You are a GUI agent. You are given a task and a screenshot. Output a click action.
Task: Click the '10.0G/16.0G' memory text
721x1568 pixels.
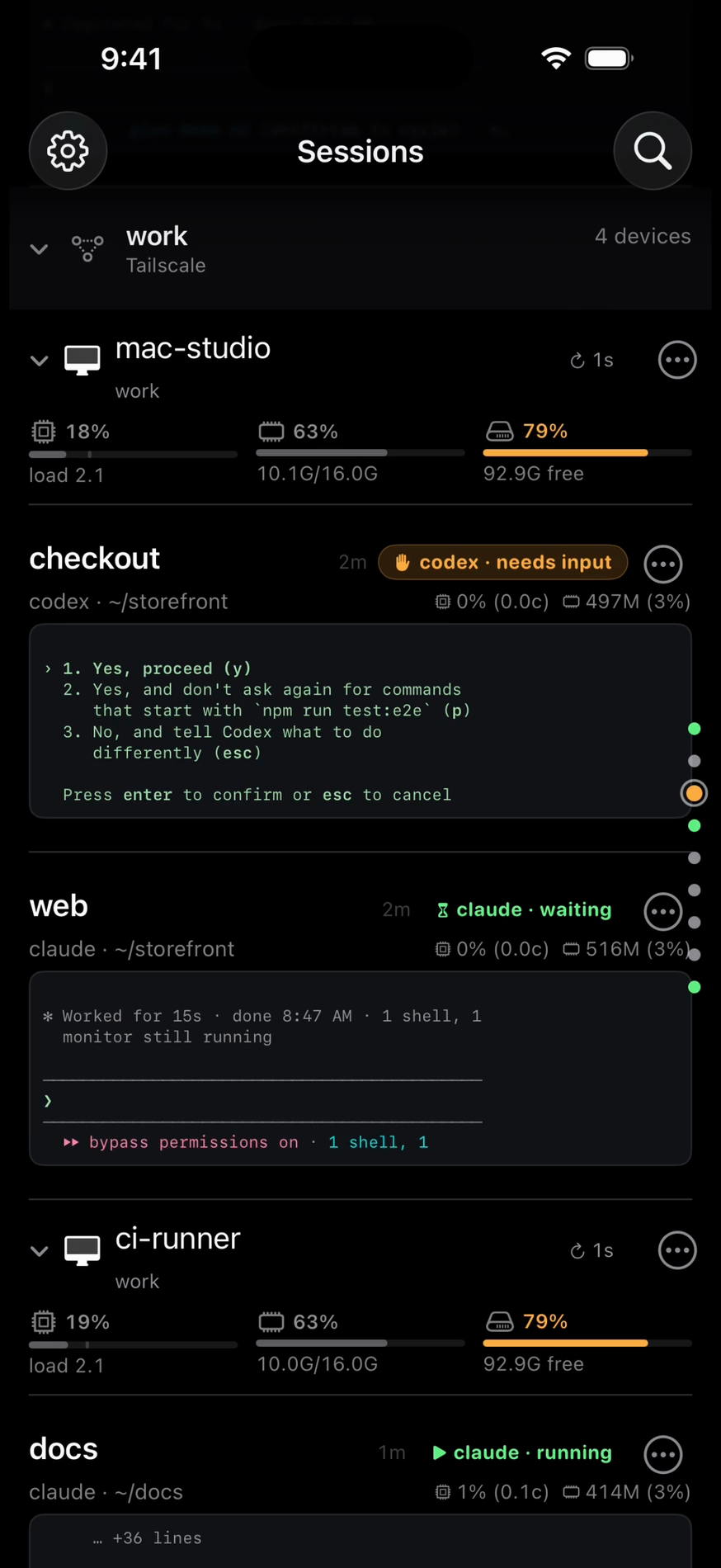coord(318,1364)
